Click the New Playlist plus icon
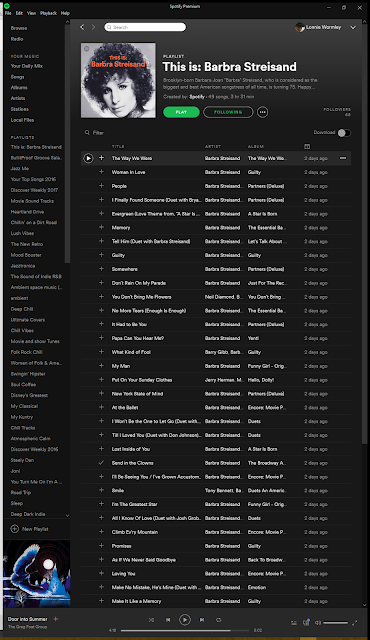Image resolution: width=370 pixels, height=640 pixels. click(x=15, y=529)
